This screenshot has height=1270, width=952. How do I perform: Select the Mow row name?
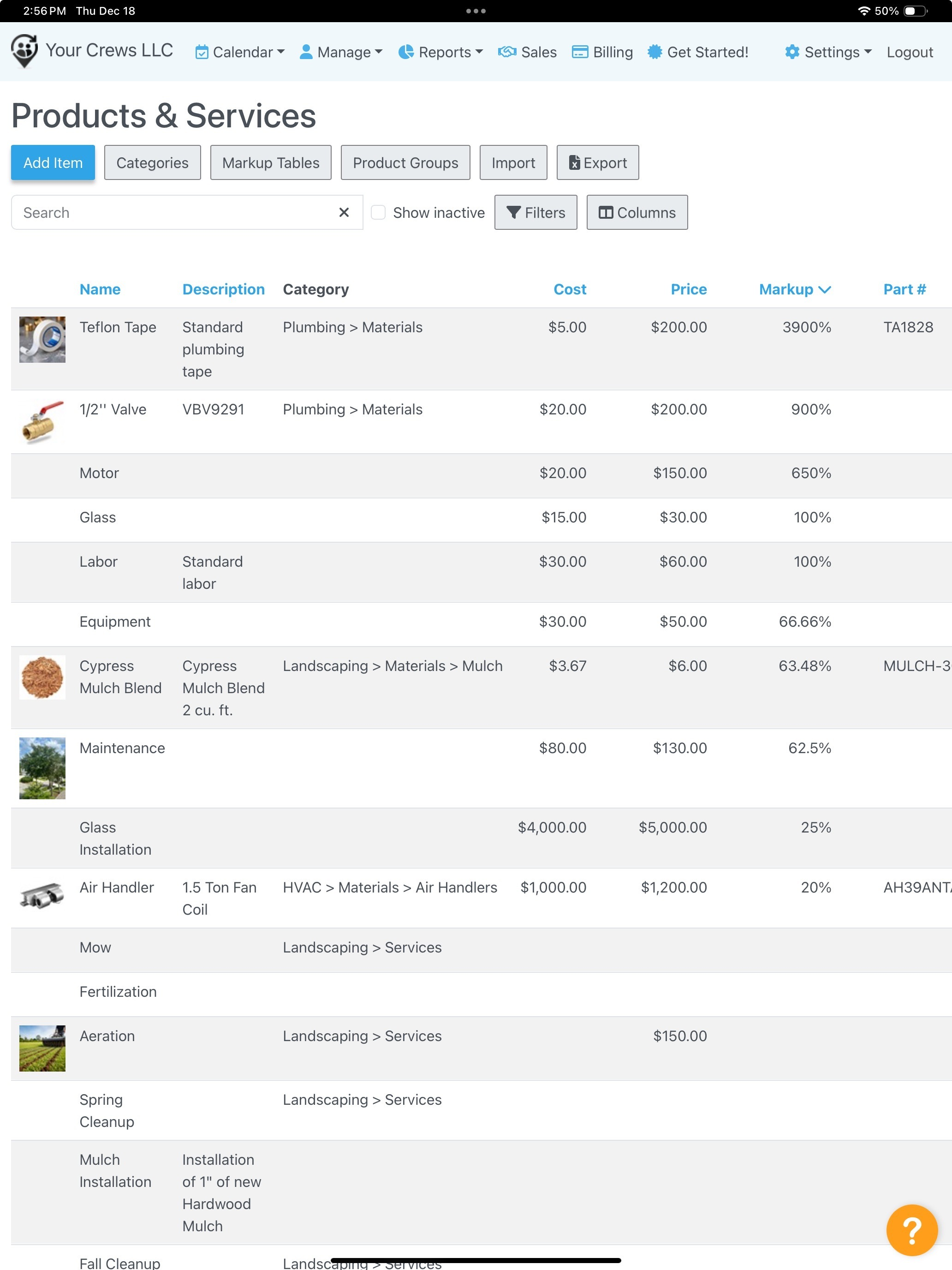(x=95, y=948)
